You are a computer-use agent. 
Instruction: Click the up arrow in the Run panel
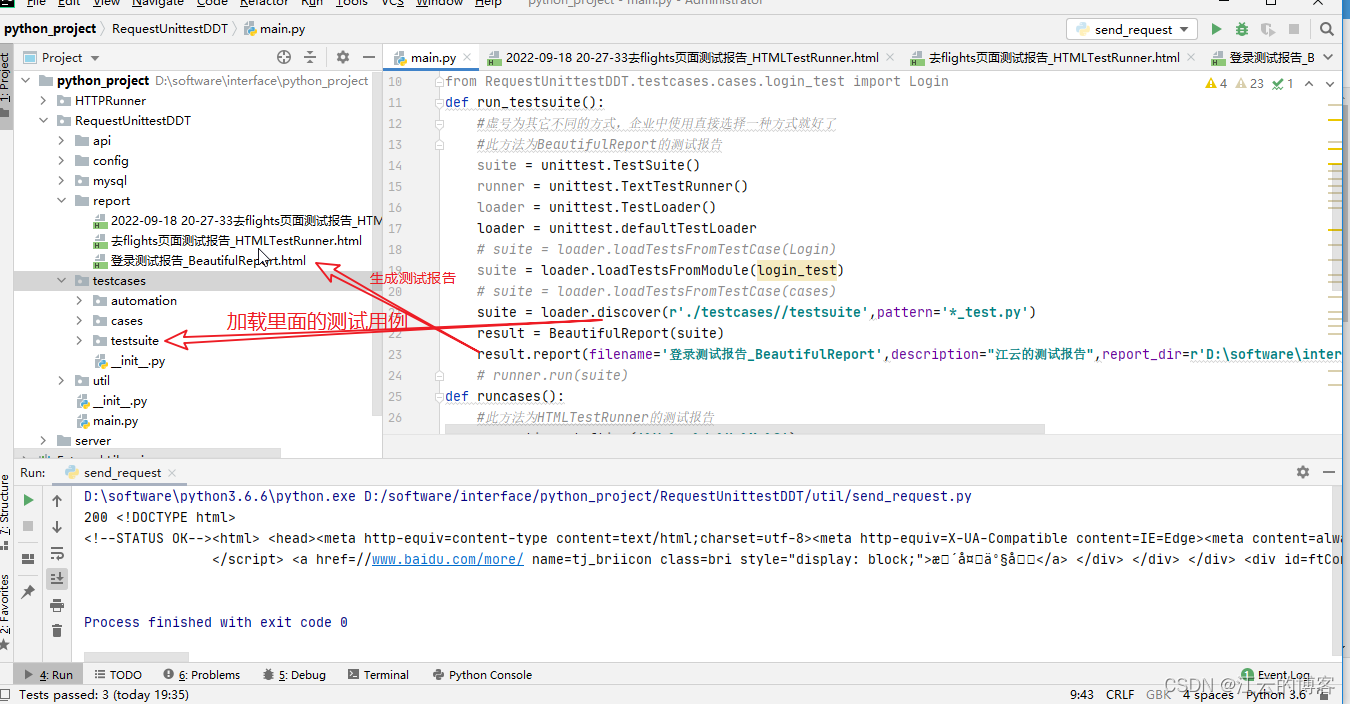[x=57, y=500]
